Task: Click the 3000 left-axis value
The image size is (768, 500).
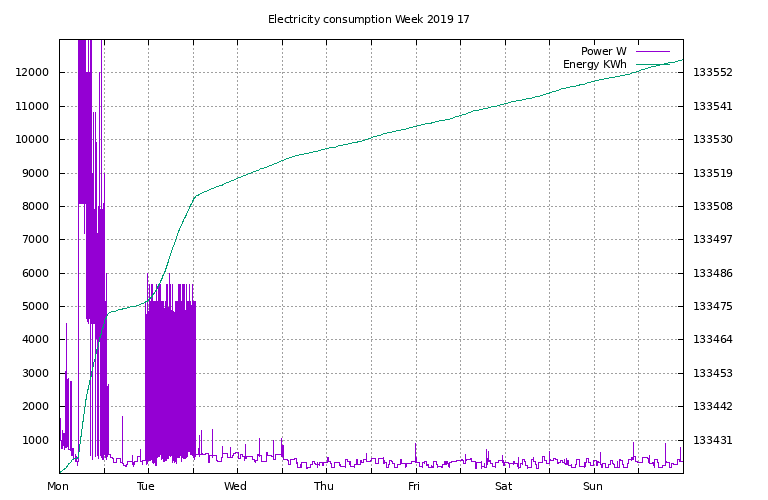Action: coord(36,373)
